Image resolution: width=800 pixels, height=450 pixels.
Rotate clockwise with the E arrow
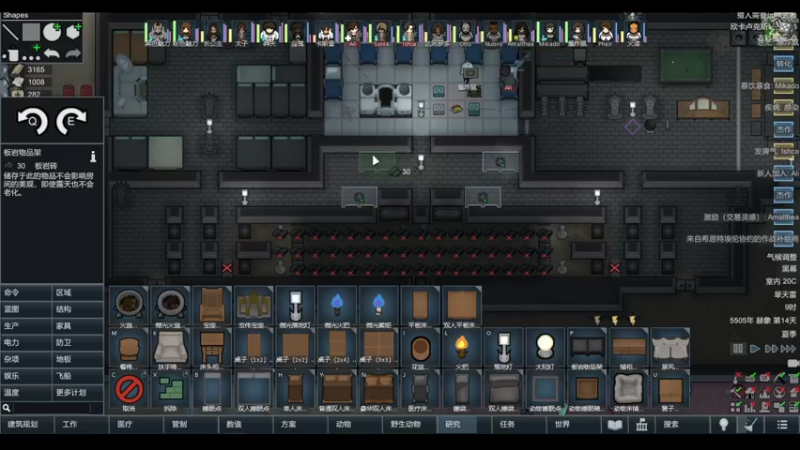[x=71, y=121]
